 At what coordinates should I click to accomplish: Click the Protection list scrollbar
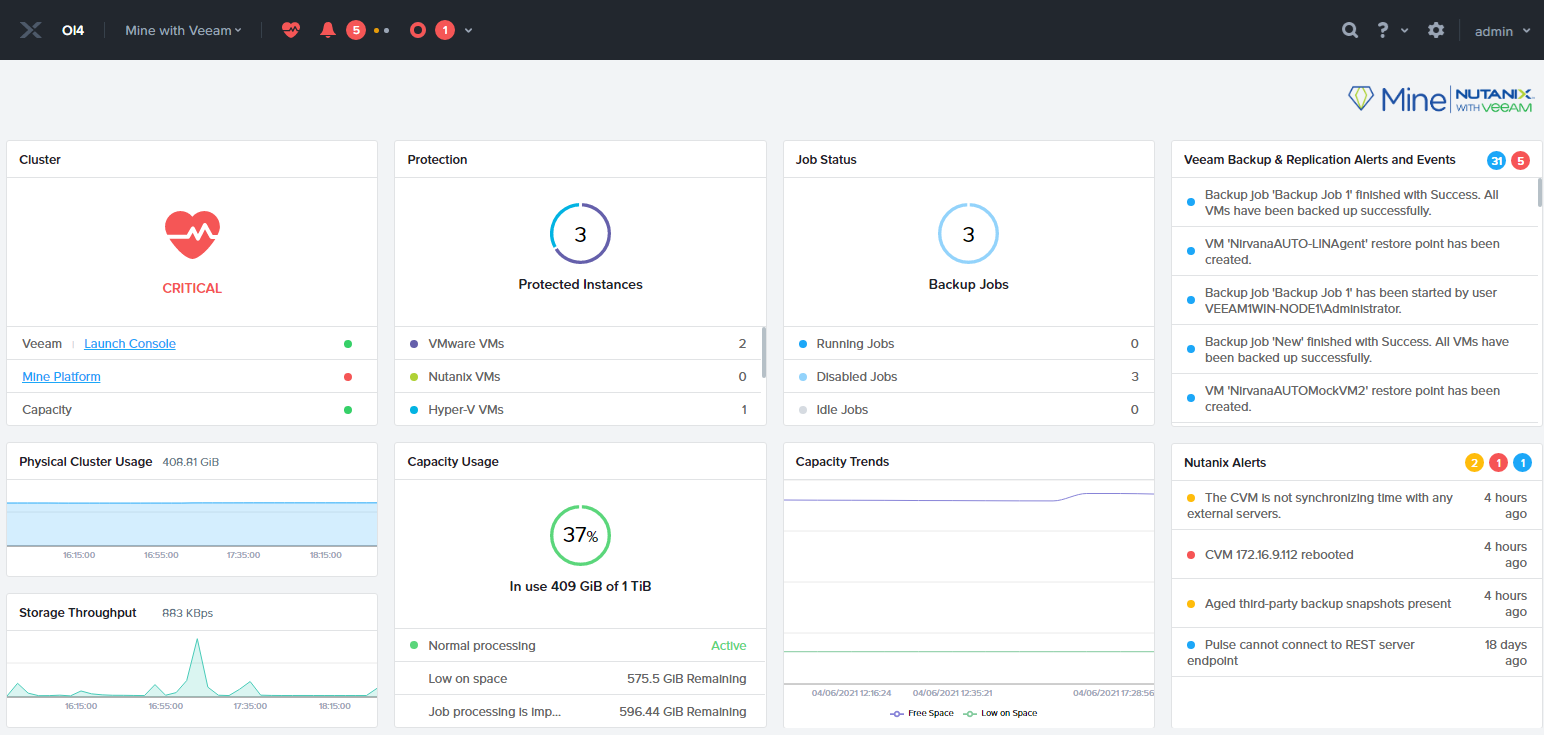pos(763,352)
